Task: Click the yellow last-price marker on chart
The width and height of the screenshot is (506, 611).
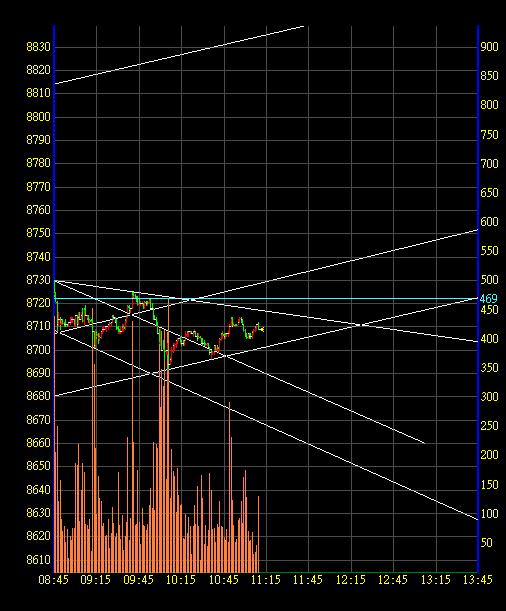Action: click(x=262, y=330)
